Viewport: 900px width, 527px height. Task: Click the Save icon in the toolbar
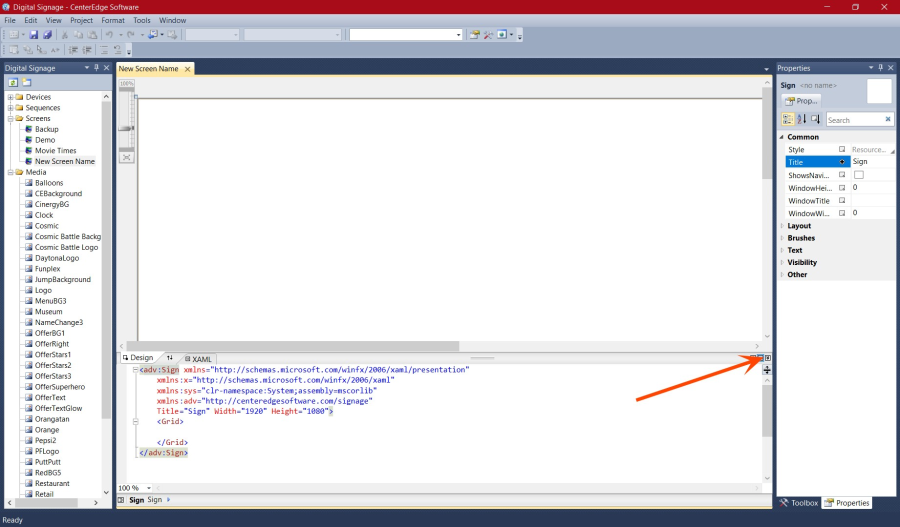click(33, 35)
